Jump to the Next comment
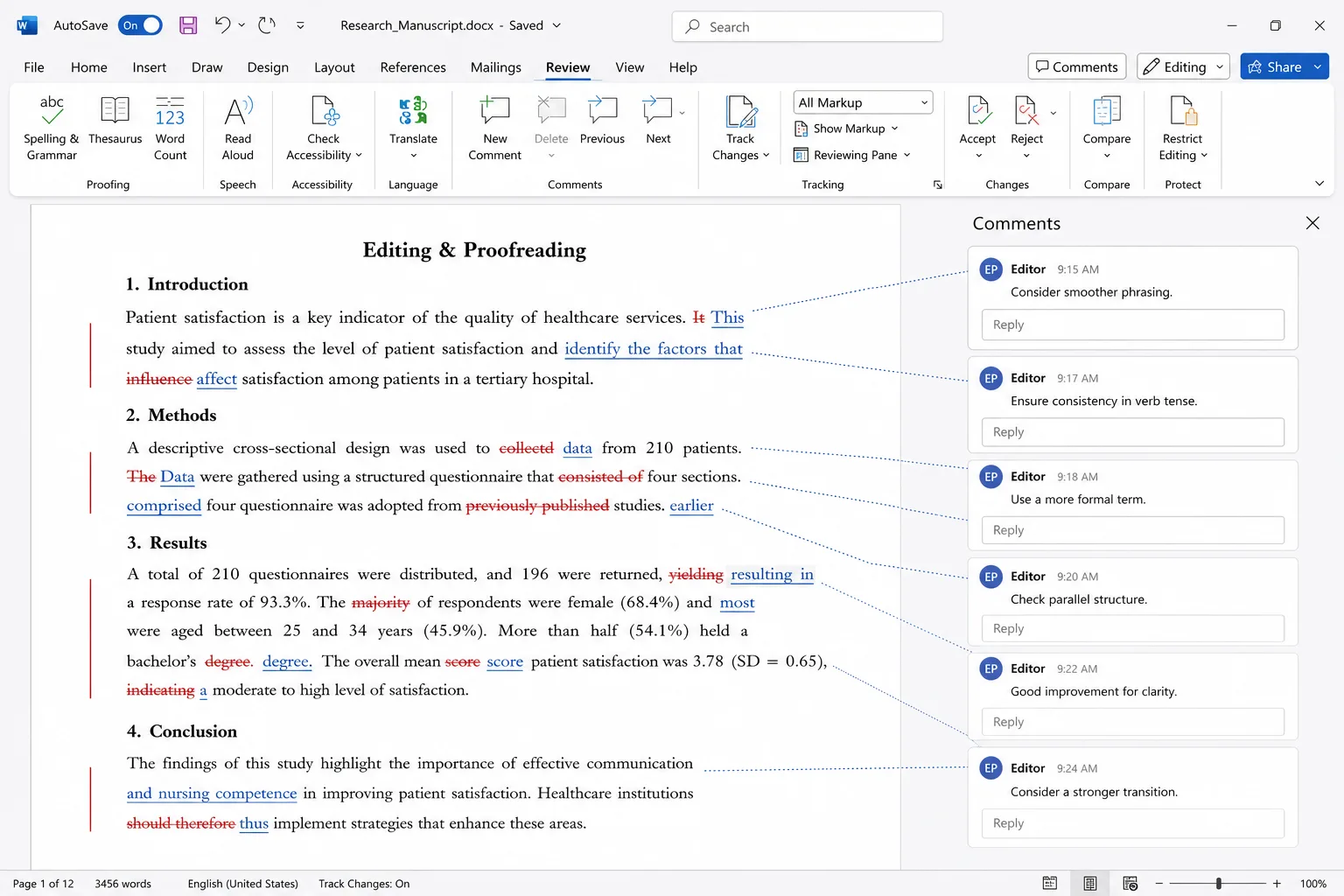The width and height of the screenshot is (1344, 896). (658, 120)
